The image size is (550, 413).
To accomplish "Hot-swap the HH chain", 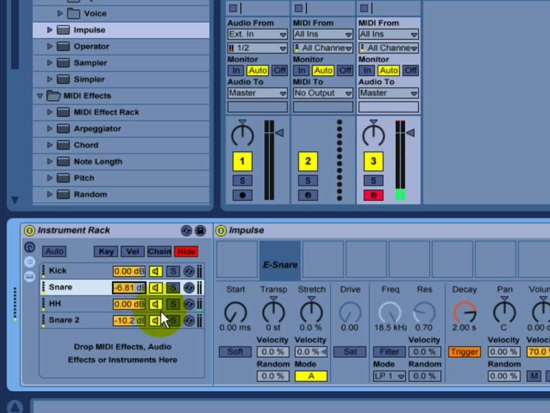I will (x=189, y=304).
